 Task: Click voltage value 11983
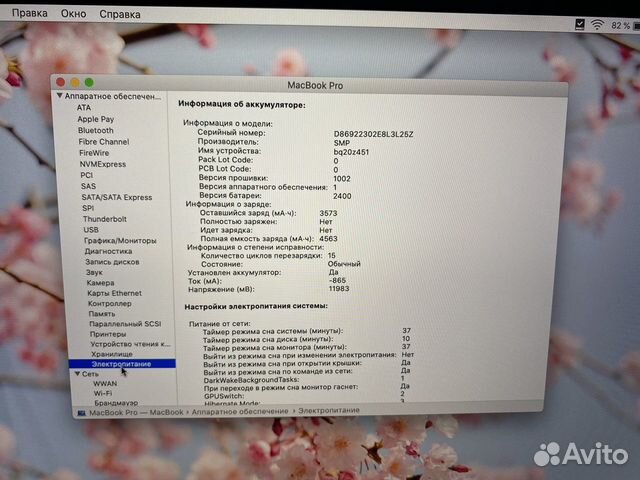[x=339, y=289]
